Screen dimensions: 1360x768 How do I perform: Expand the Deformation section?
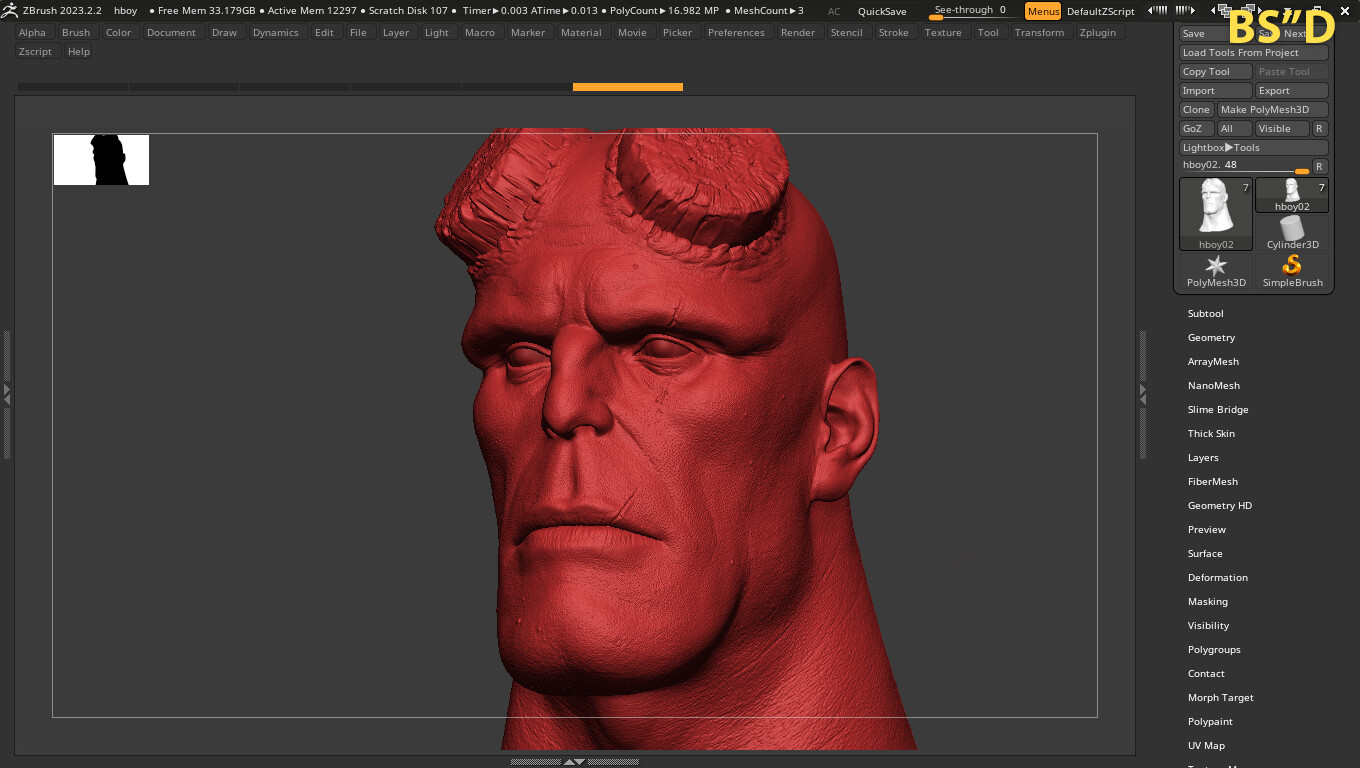(x=1217, y=578)
